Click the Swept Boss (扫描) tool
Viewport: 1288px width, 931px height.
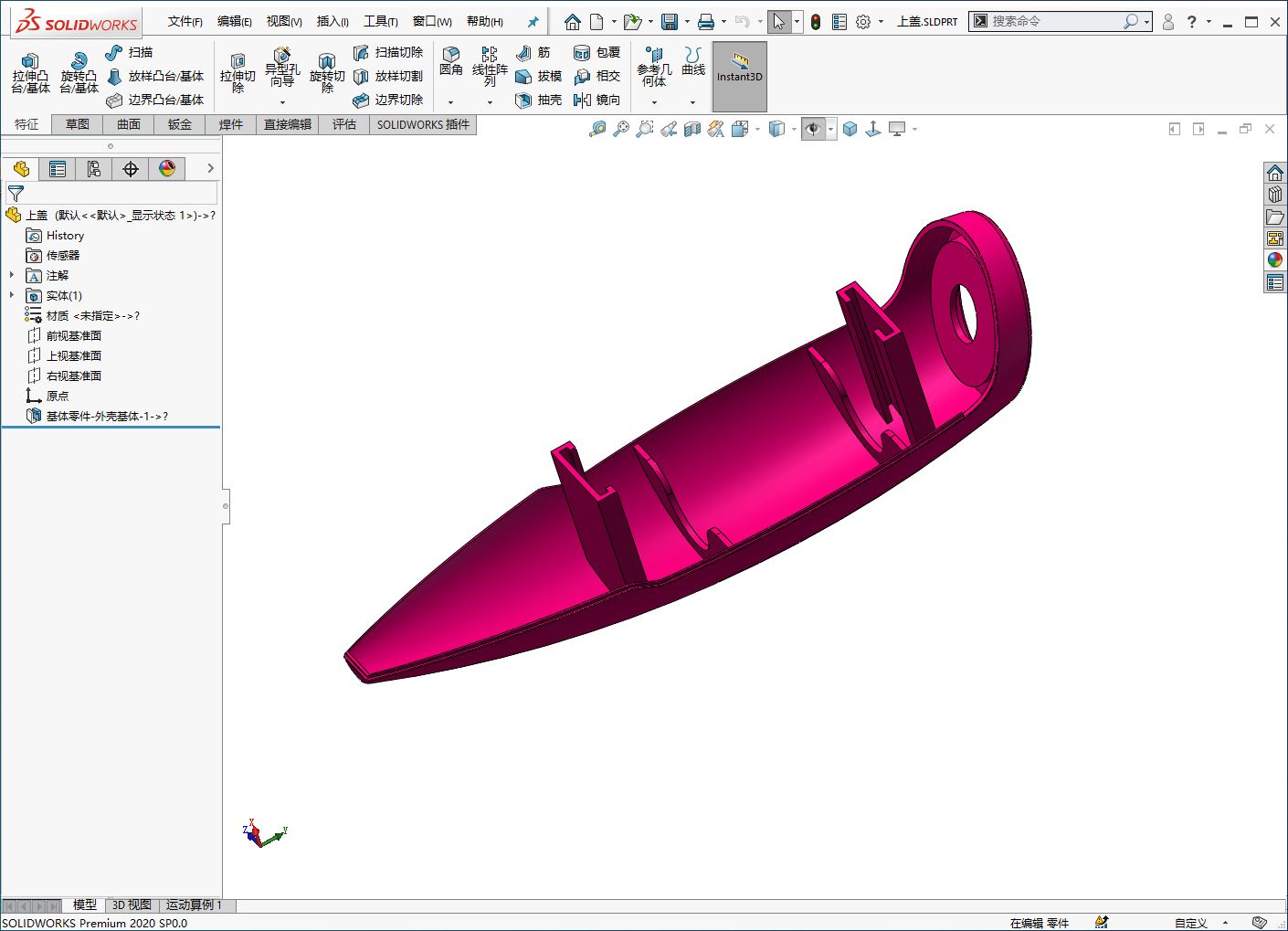[x=129, y=53]
